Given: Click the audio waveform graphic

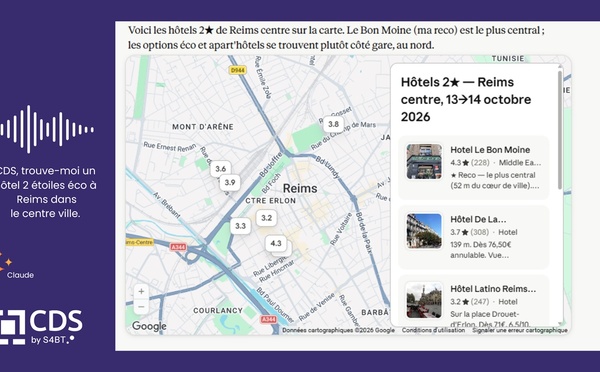Looking at the screenshot, I should click(47, 129).
